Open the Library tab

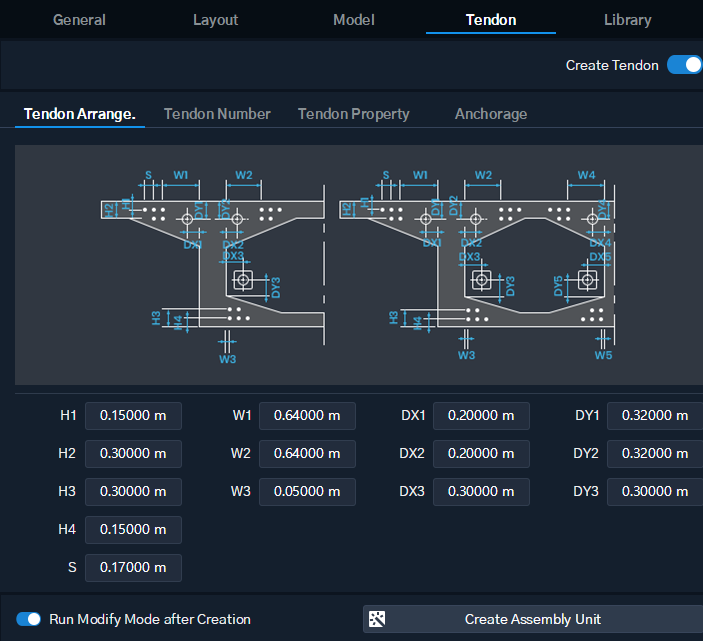[627, 20]
